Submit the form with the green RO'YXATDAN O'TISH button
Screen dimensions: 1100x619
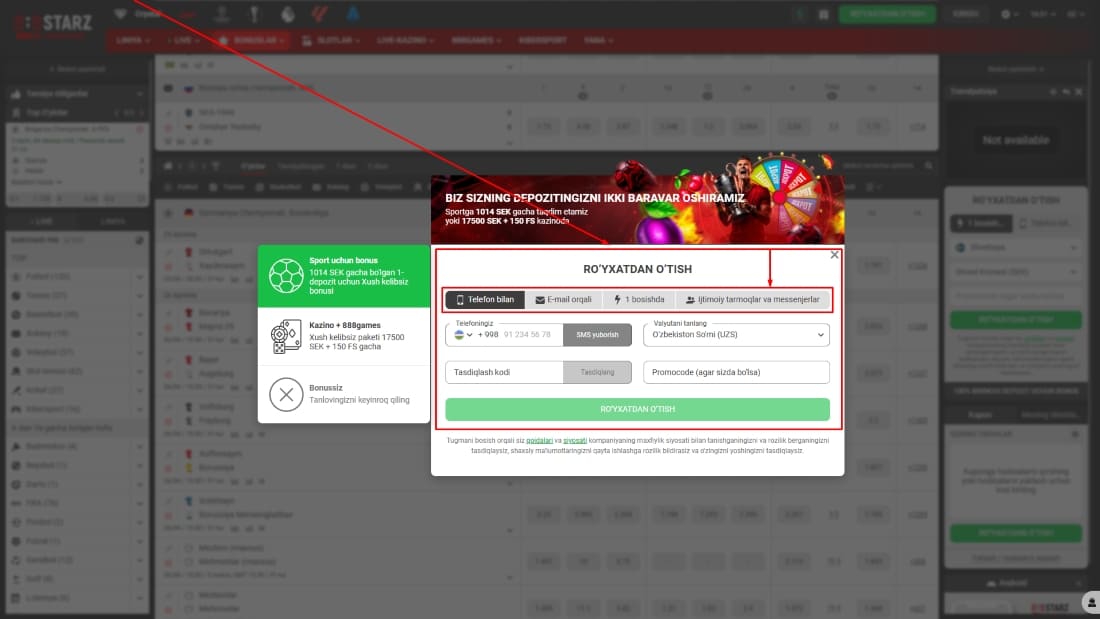637,409
